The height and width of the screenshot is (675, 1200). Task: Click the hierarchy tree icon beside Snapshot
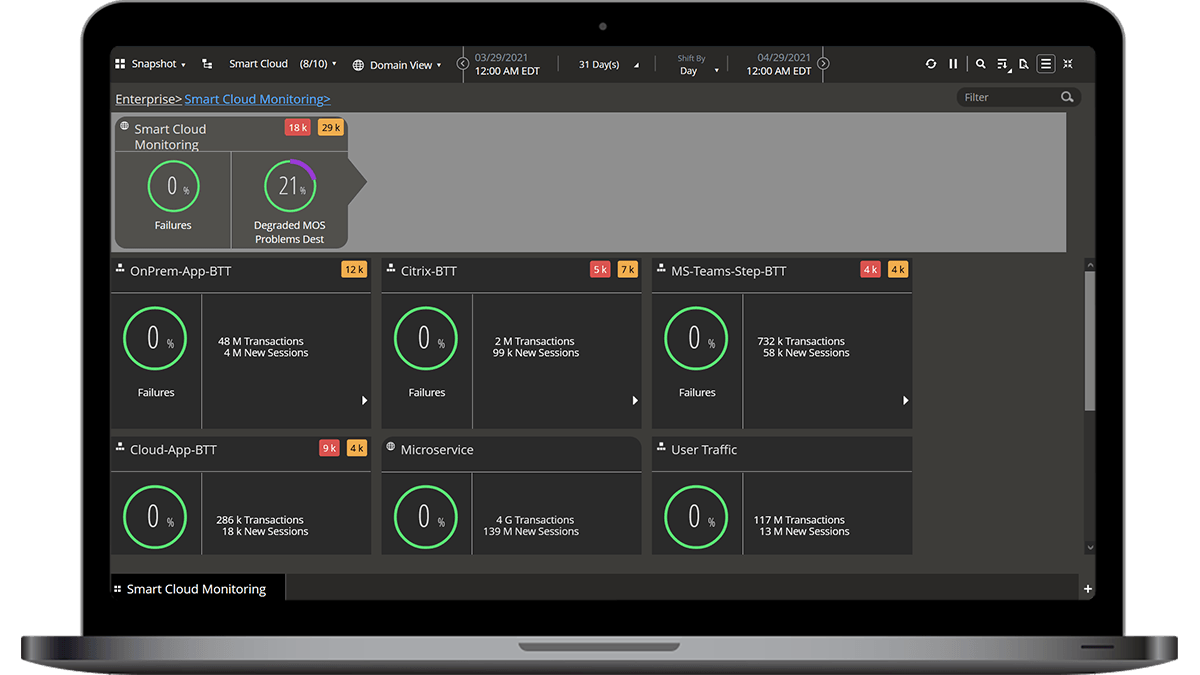[x=207, y=64]
